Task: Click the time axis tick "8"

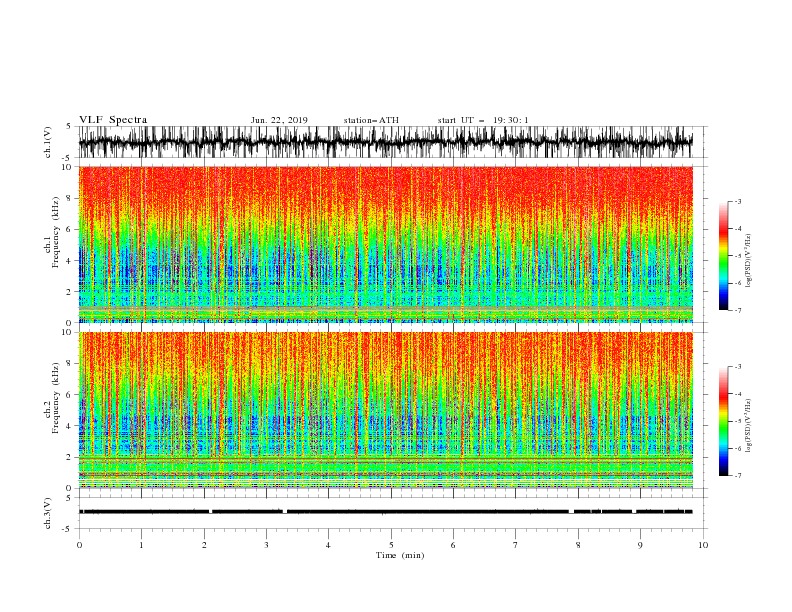Action: click(578, 545)
